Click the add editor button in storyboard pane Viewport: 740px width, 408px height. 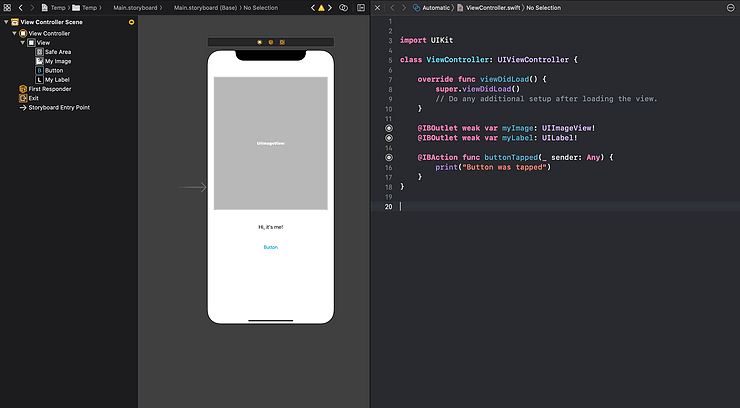point(359,7)
